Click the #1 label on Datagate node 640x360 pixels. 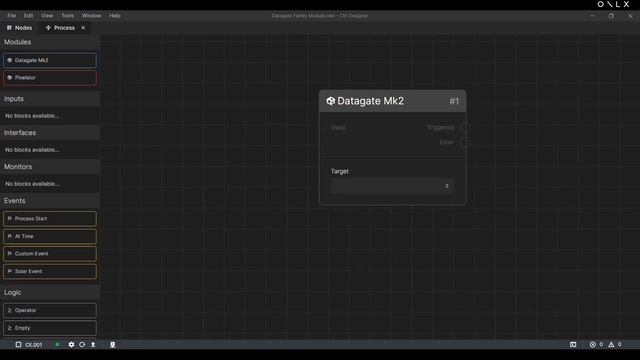click(454, 101)
